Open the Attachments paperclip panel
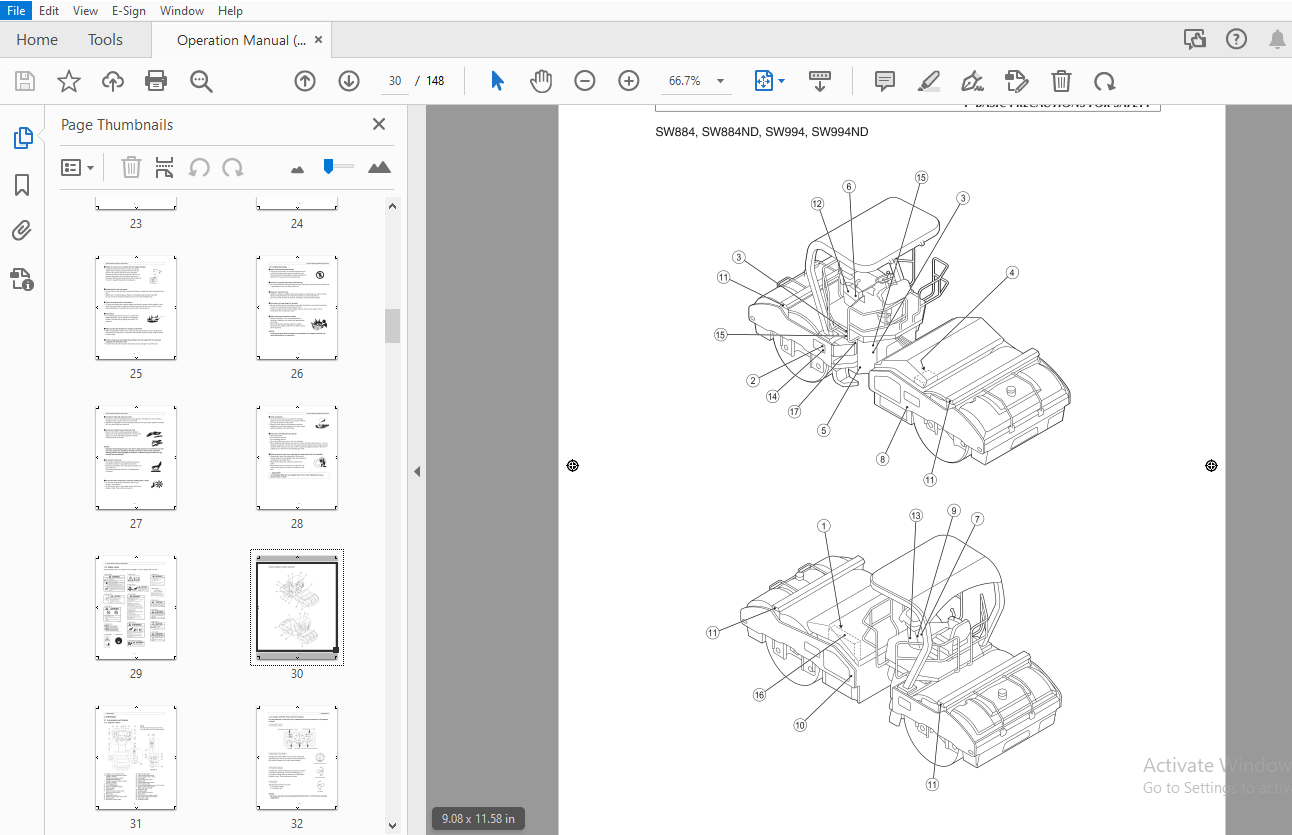This screenshot has height=835, width=1292. (x=22, y=232)
